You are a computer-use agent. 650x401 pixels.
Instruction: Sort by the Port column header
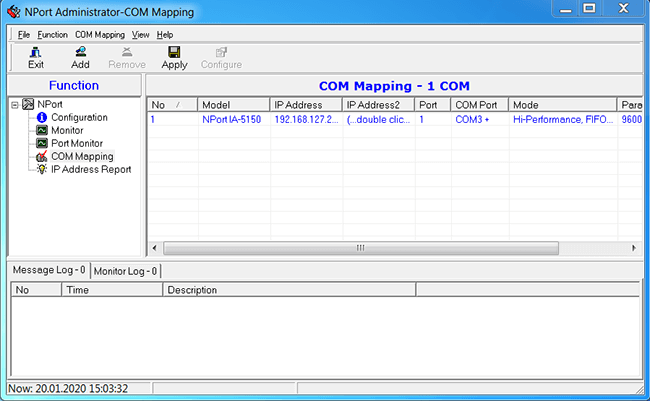(x=433, y=105)
